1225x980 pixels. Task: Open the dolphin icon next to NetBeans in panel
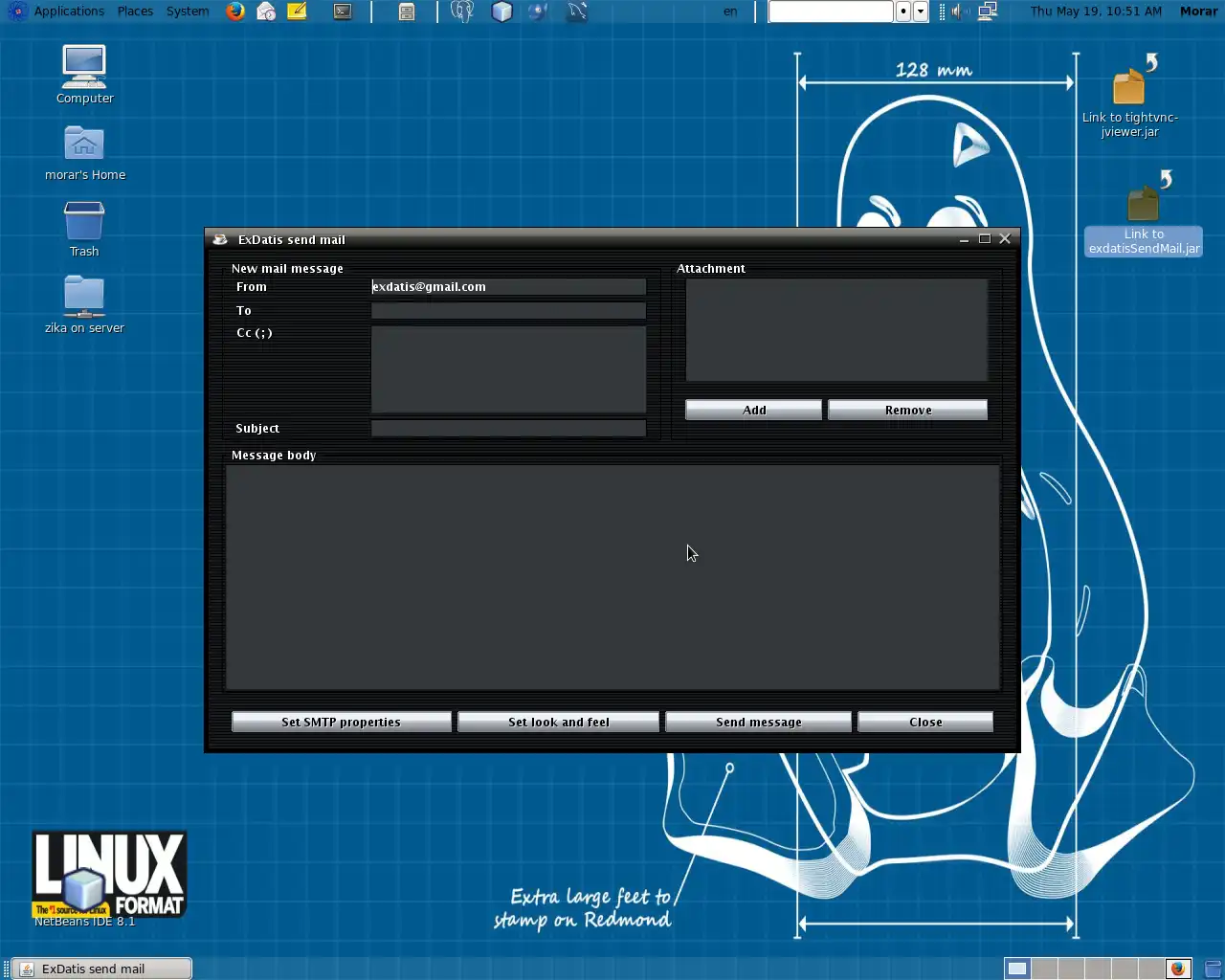pos(538,11)
